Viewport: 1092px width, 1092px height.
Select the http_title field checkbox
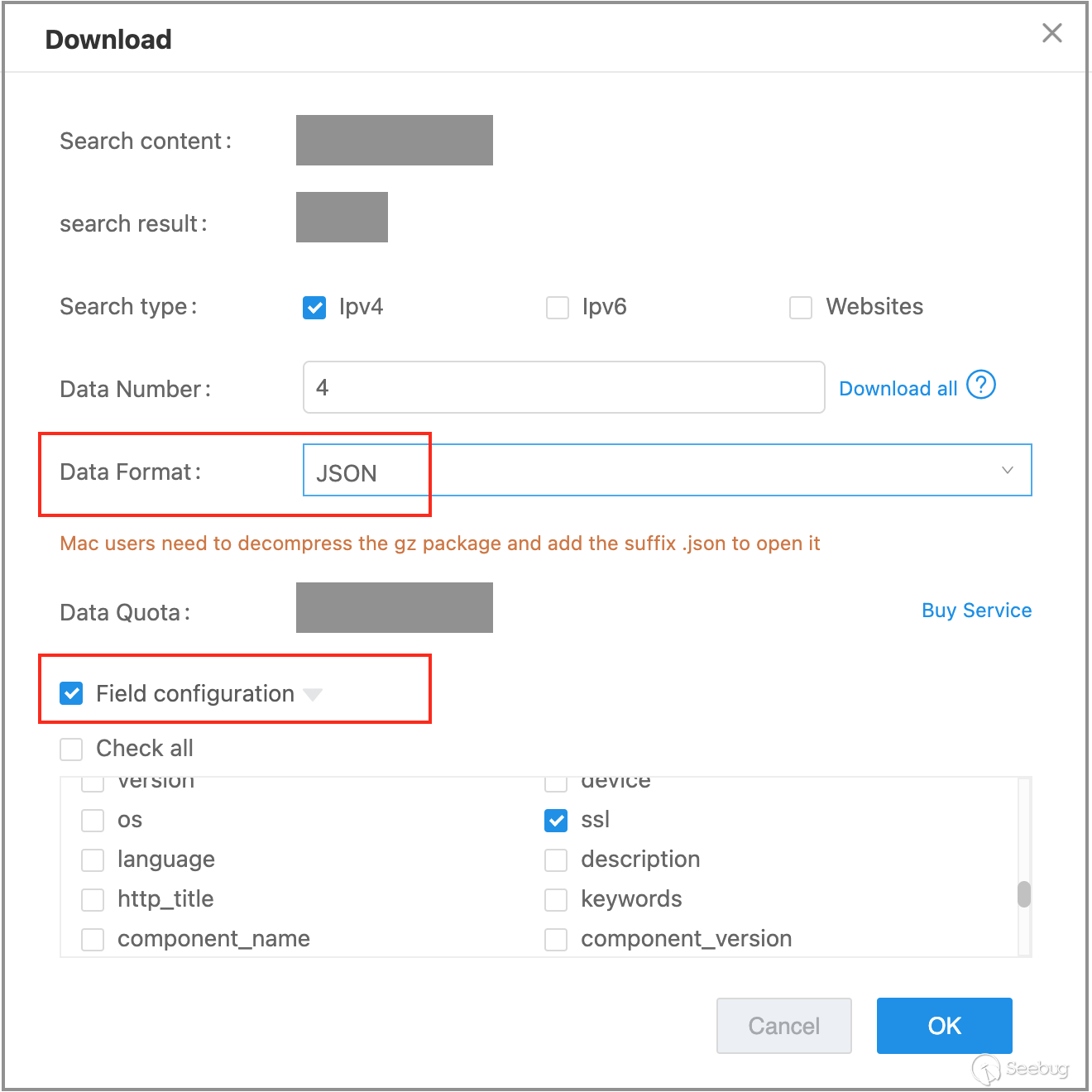(x=93, y=899)
